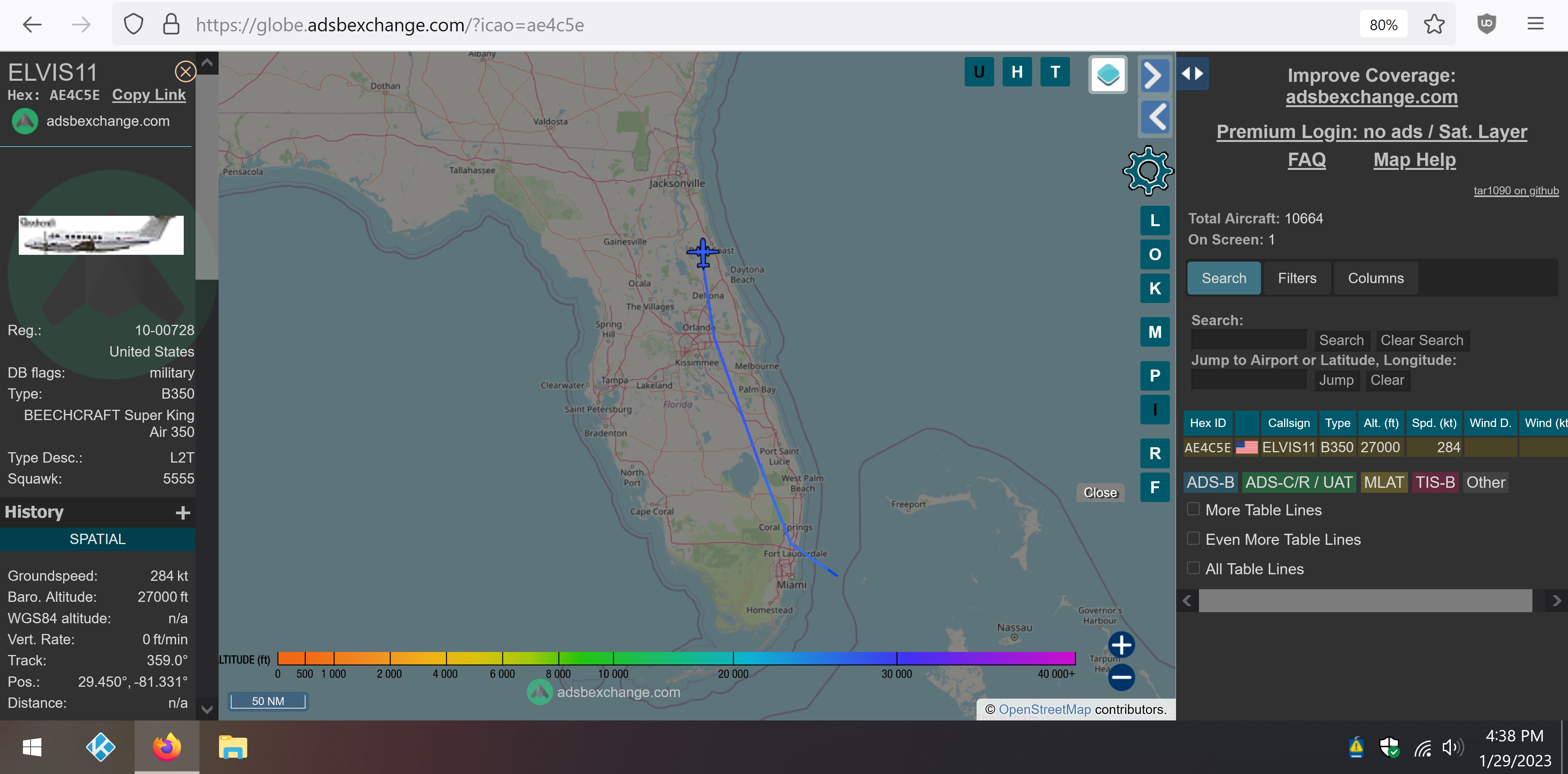Sort by the Hex ID column header
Viewport: 1568px width, 774px height.
1208,423
